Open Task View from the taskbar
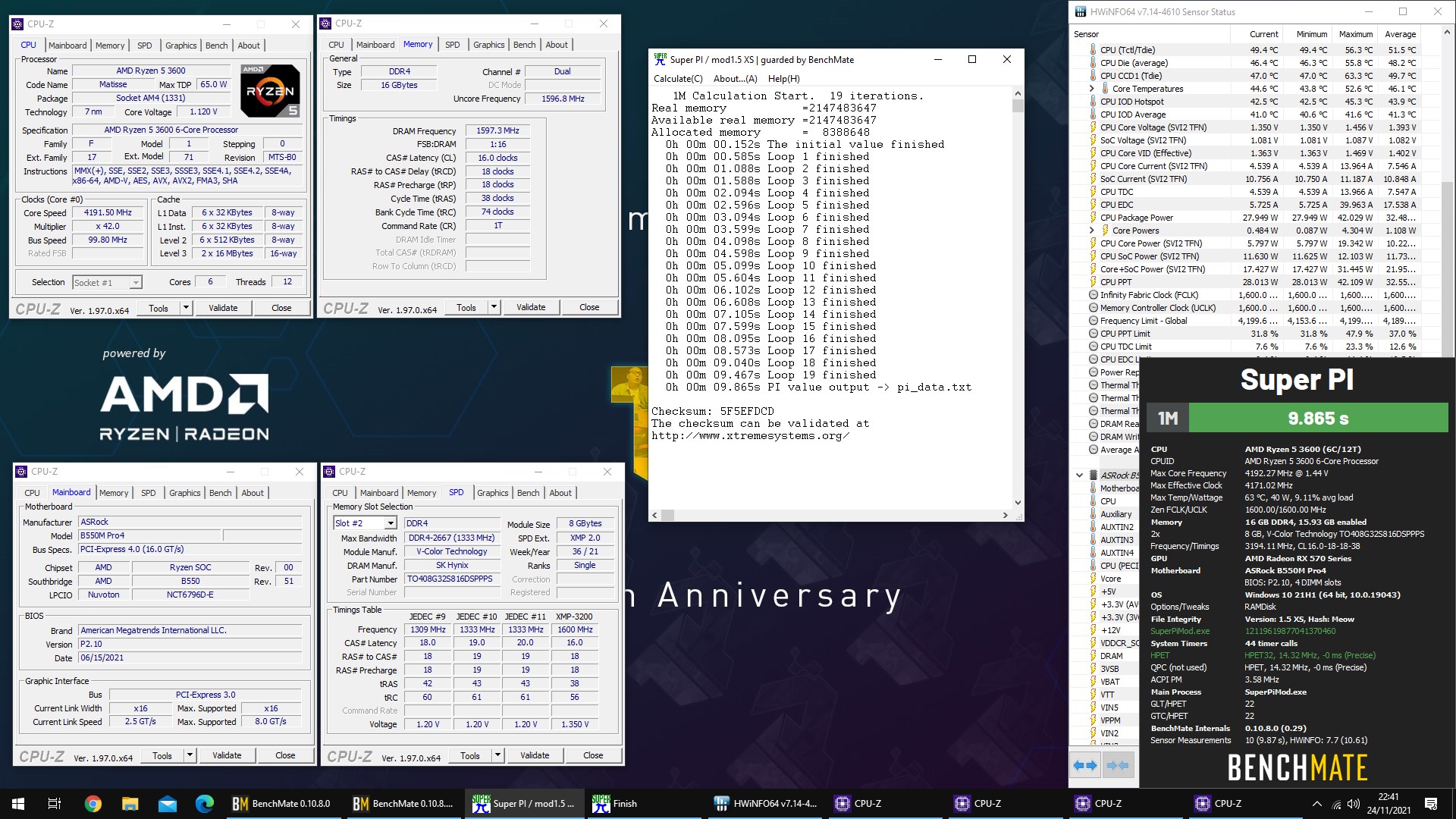 tap(55, 804)
